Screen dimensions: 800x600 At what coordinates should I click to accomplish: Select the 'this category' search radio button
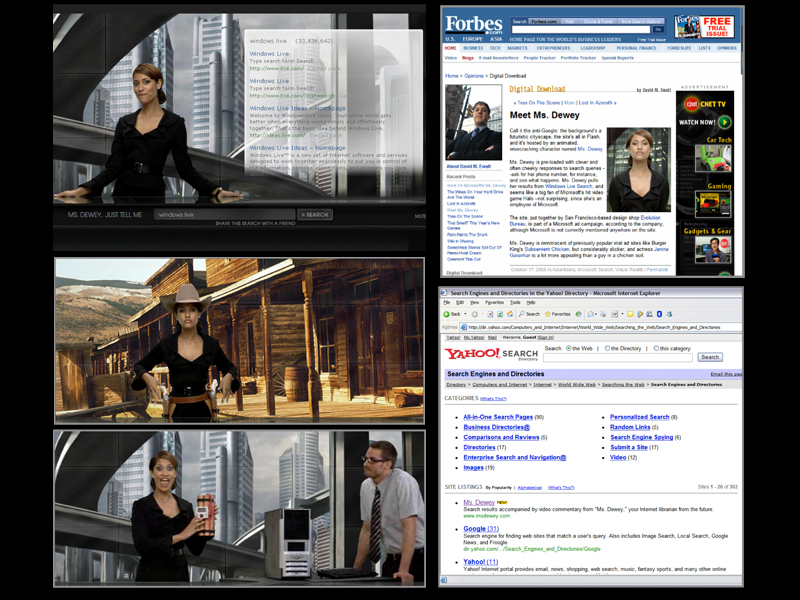656,348
